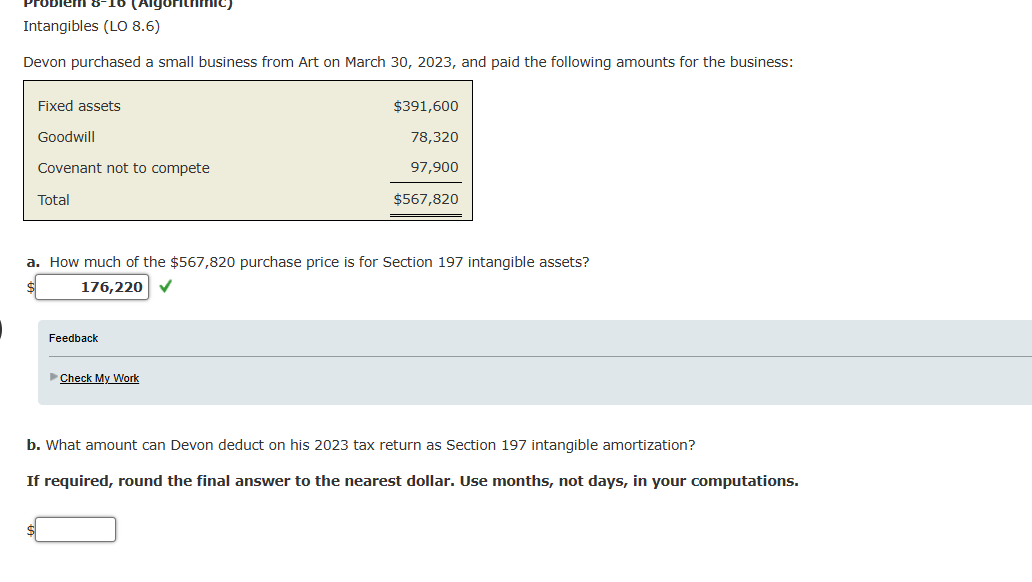Viewport: 1032px width, 582px height.
Task: Click the Goodwill row in the table
Action: tap(65, 136)
